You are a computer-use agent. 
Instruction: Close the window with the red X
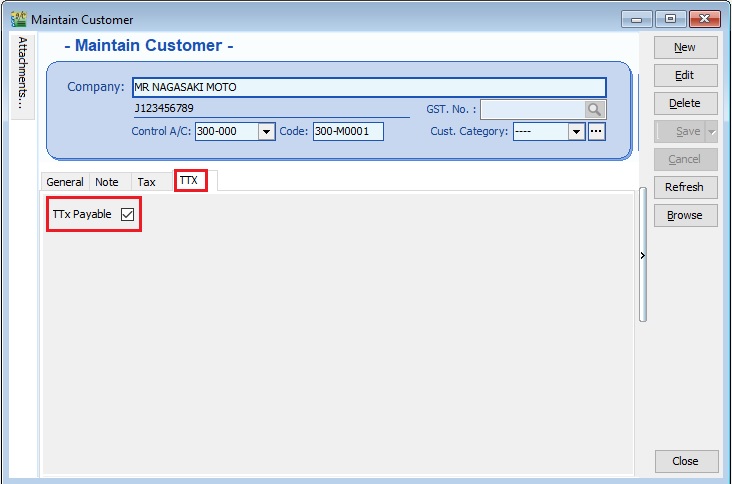(x=704, y=19)
